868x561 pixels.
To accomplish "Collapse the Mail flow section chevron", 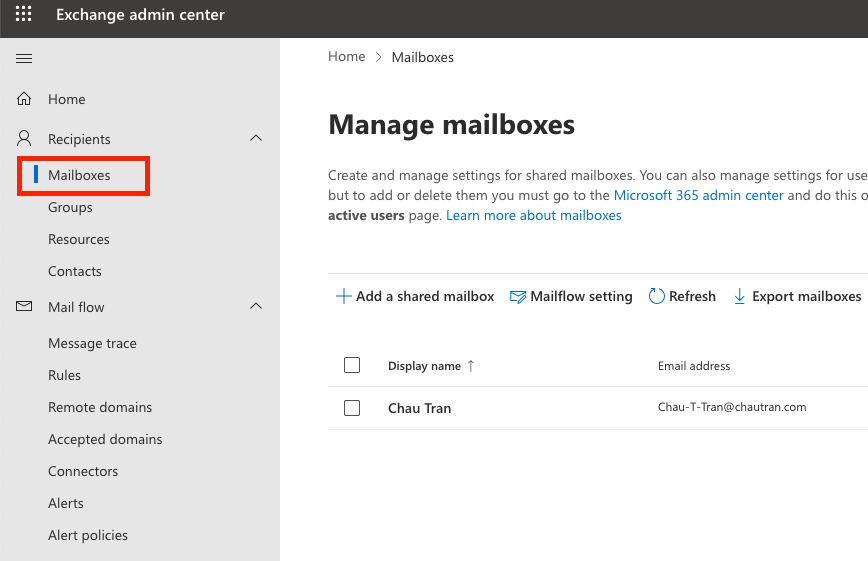I will click(x=256, y=306).
